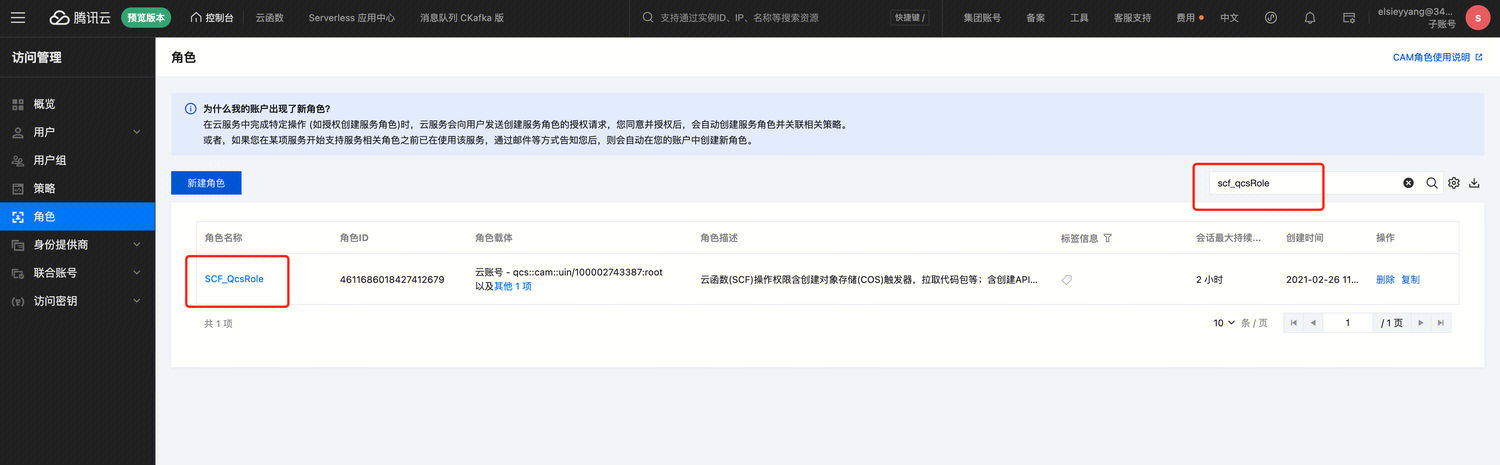The height and width of the screenshot is (465, 1500).
Task: Open the 工具 menu
Action: point(1079,18)
